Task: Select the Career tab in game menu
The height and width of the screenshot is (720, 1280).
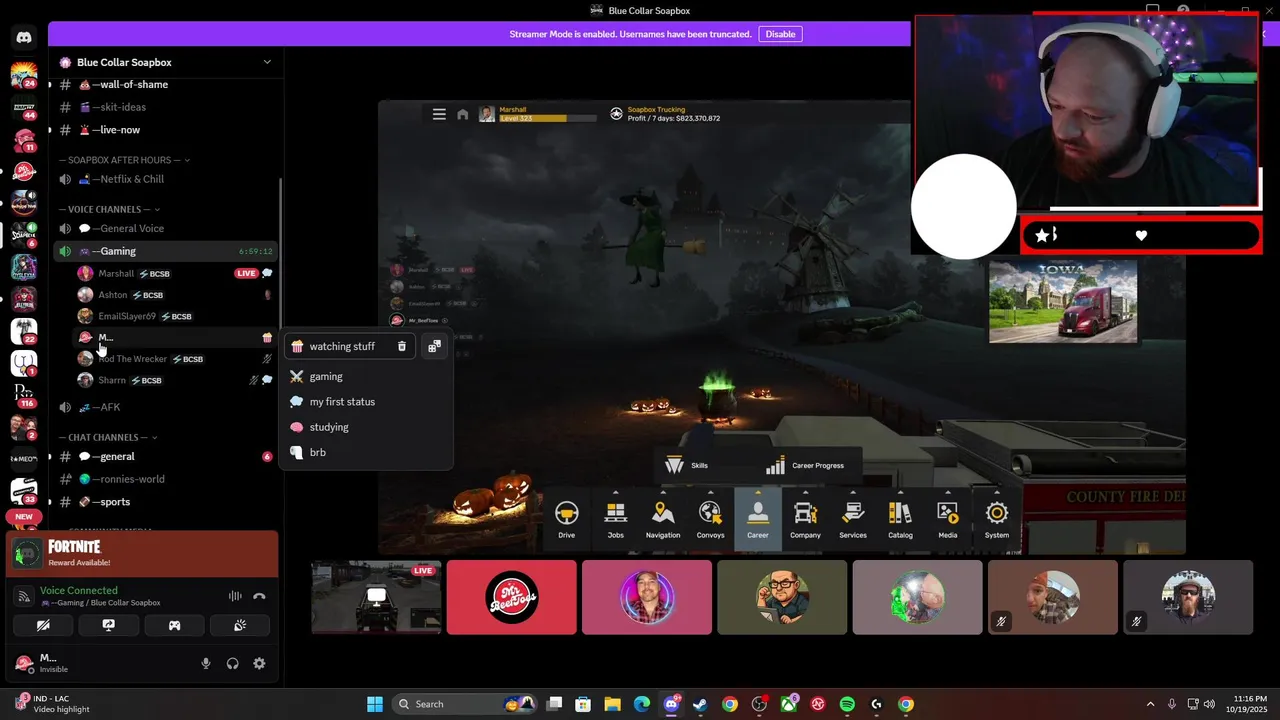Action: coord(758,519)
